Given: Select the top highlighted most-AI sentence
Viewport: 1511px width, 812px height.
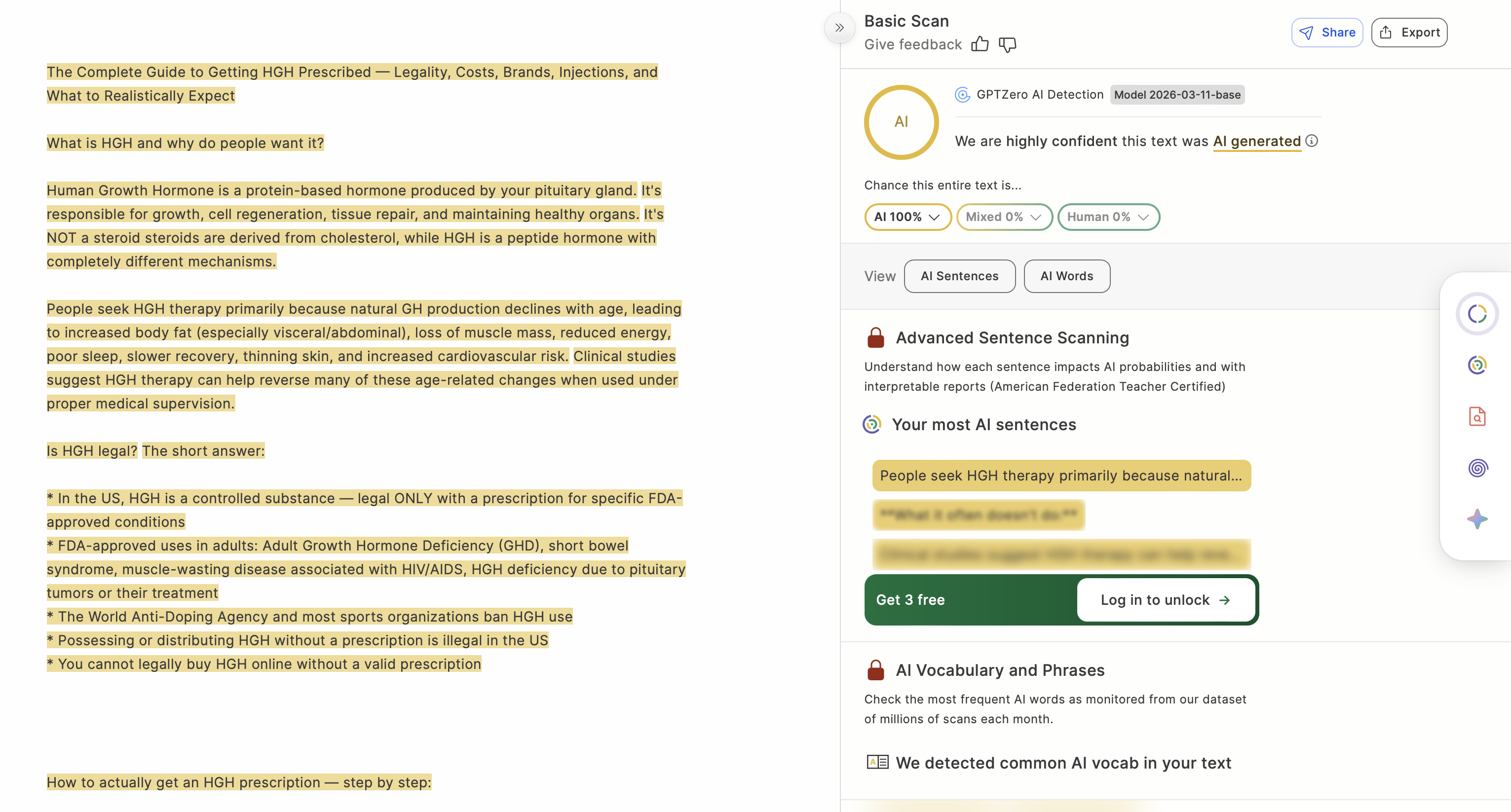Looking at the screenshot, I should tap(1061, 476).
